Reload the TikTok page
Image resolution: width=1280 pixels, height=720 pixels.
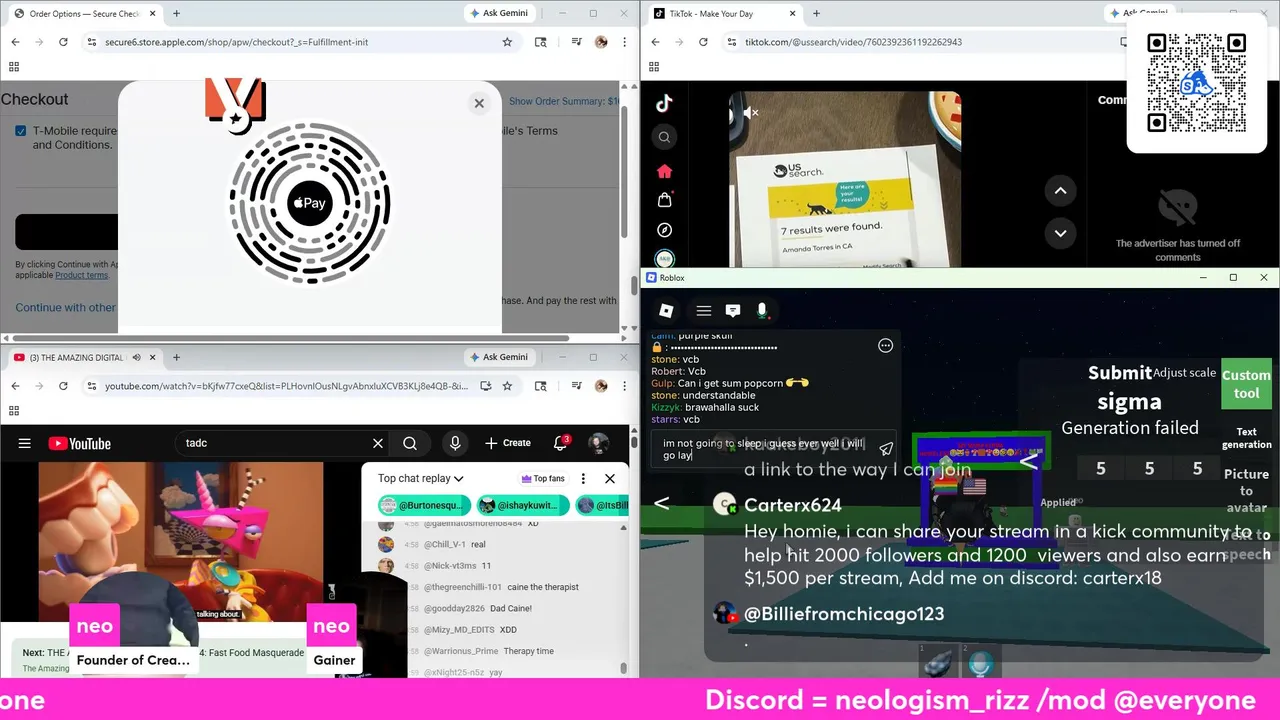[703, 42]
